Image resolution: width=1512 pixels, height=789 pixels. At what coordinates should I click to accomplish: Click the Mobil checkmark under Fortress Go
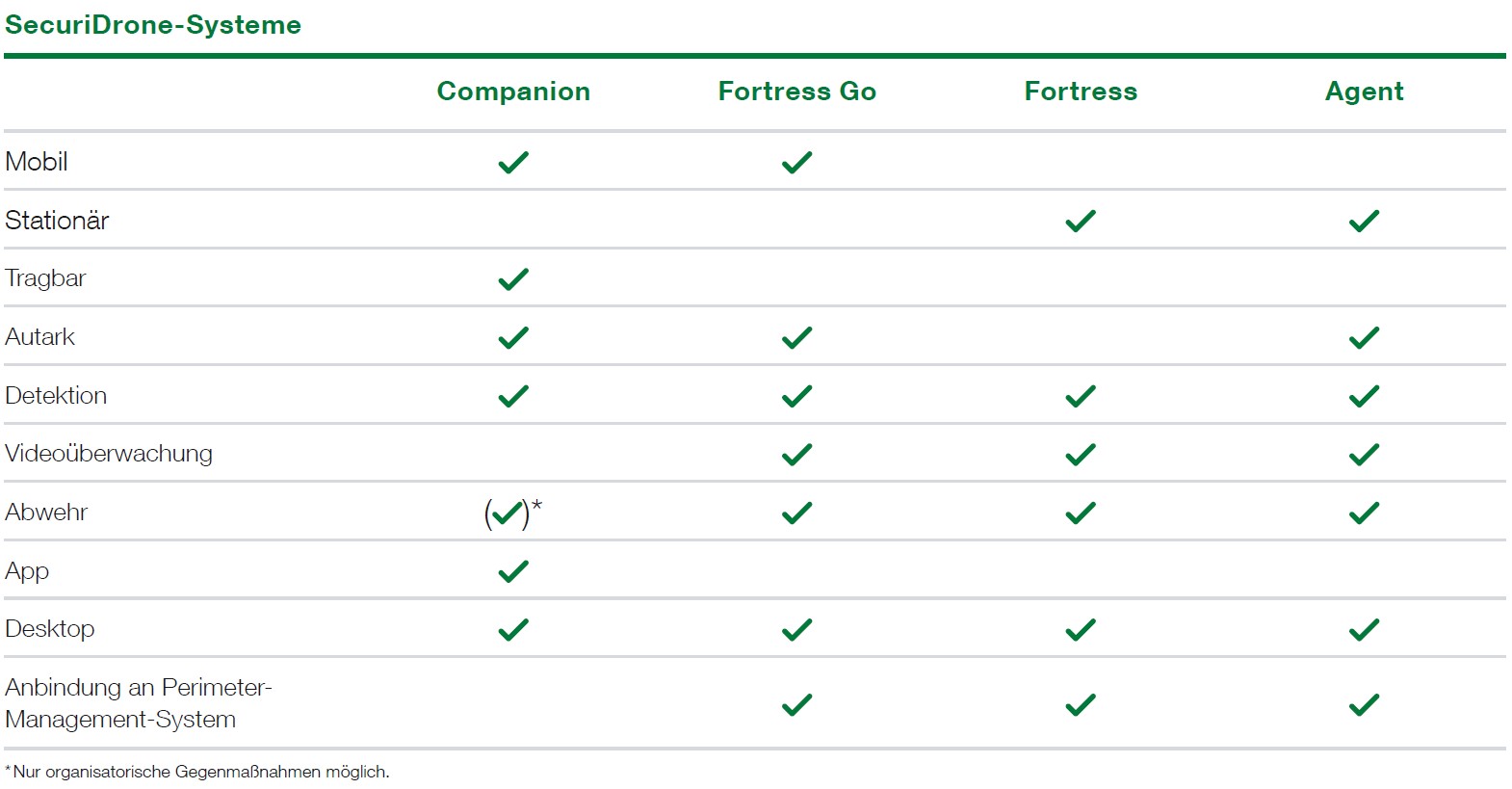pyautogui.click(x=796, y=162)
